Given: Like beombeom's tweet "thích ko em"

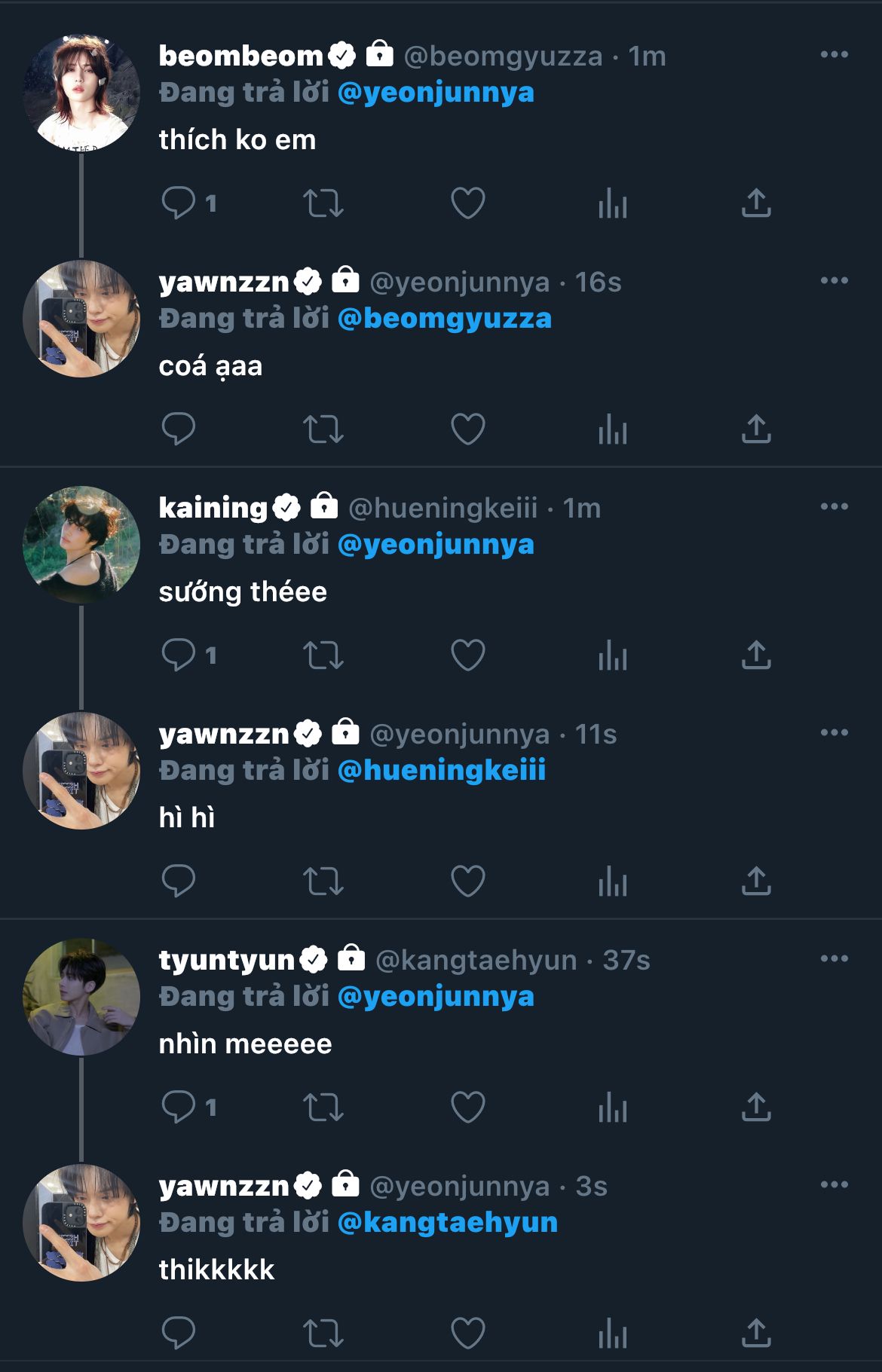Looking at the screenshot, I should tap(467, 203).
